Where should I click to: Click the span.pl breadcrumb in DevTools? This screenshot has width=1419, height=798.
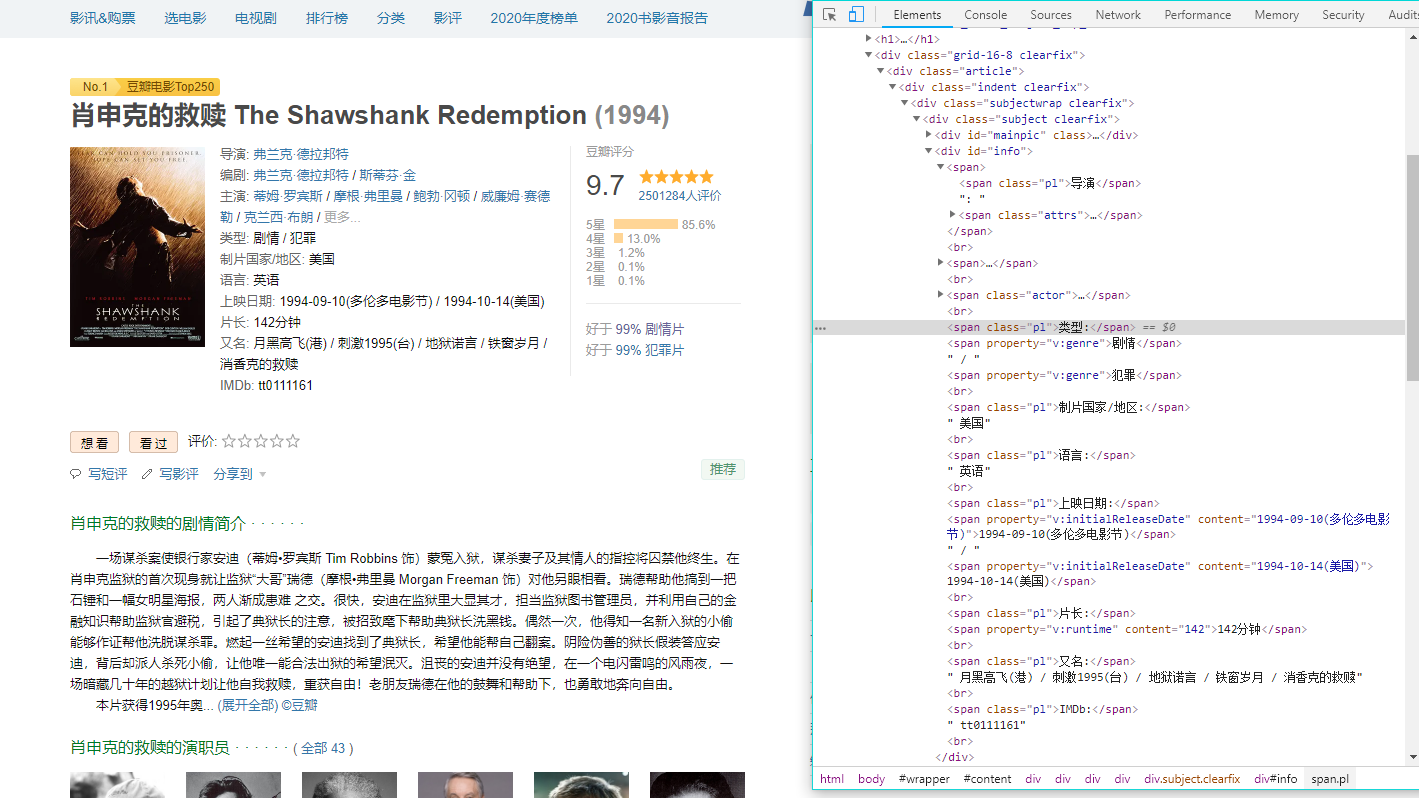(x=1330, y=779)
